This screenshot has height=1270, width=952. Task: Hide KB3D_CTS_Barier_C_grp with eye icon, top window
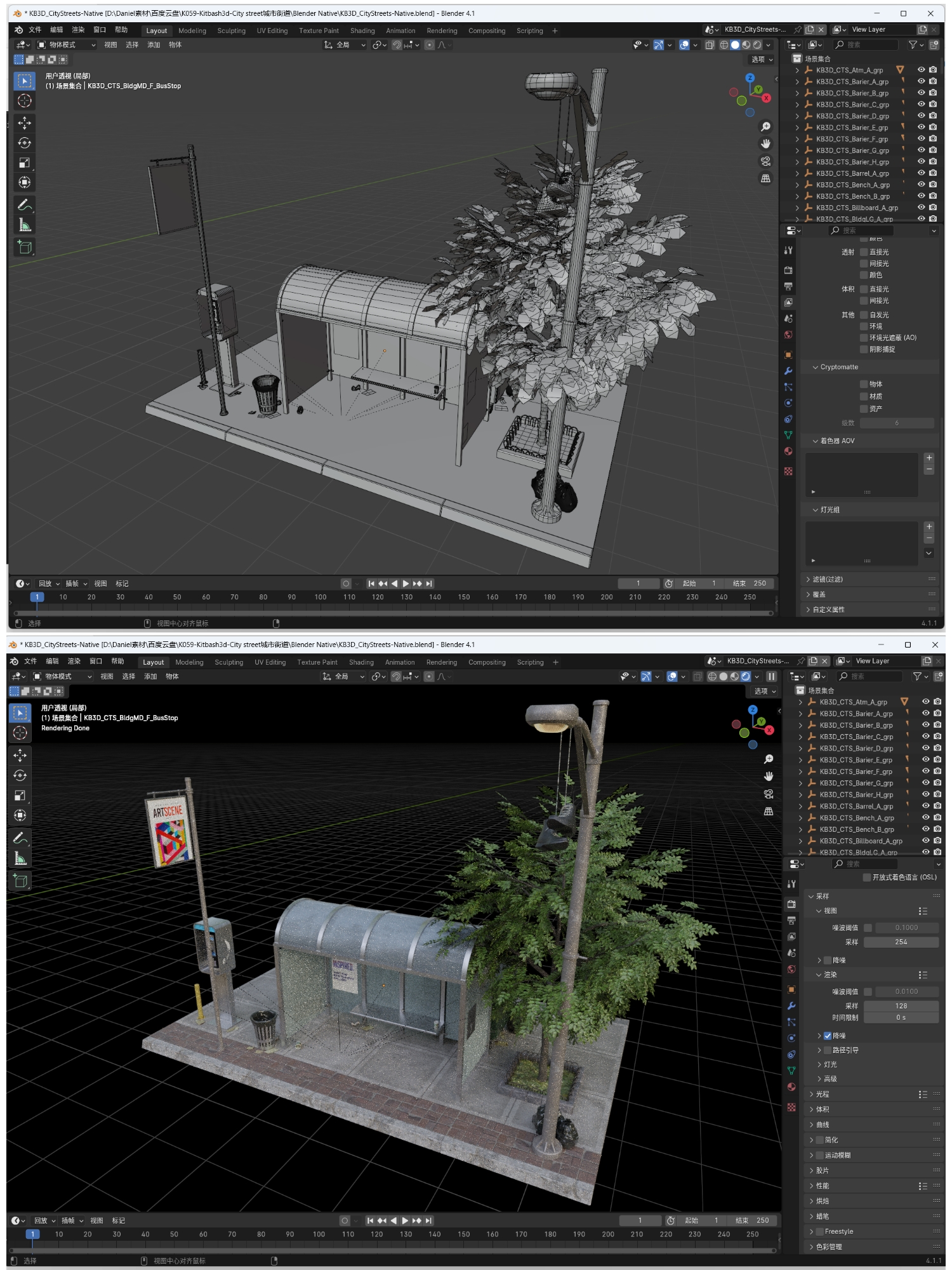click(x=922, y=104)
